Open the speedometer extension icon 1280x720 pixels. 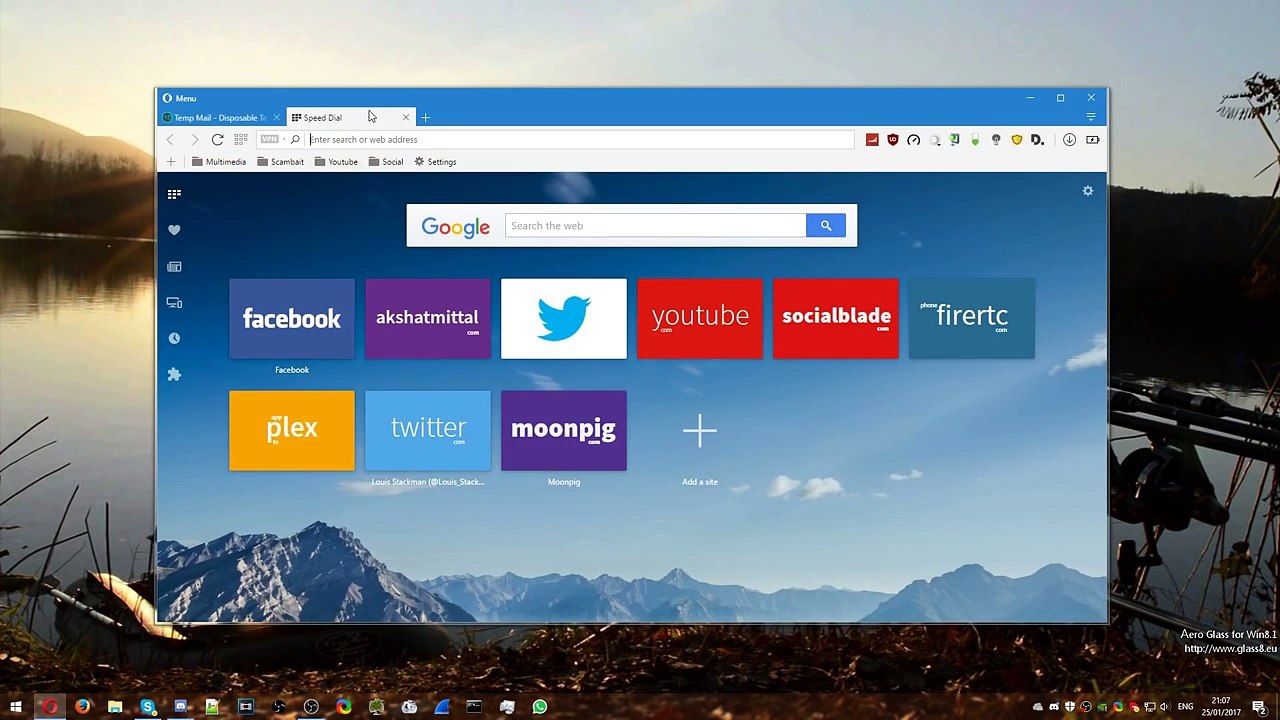tap(914, 140)
